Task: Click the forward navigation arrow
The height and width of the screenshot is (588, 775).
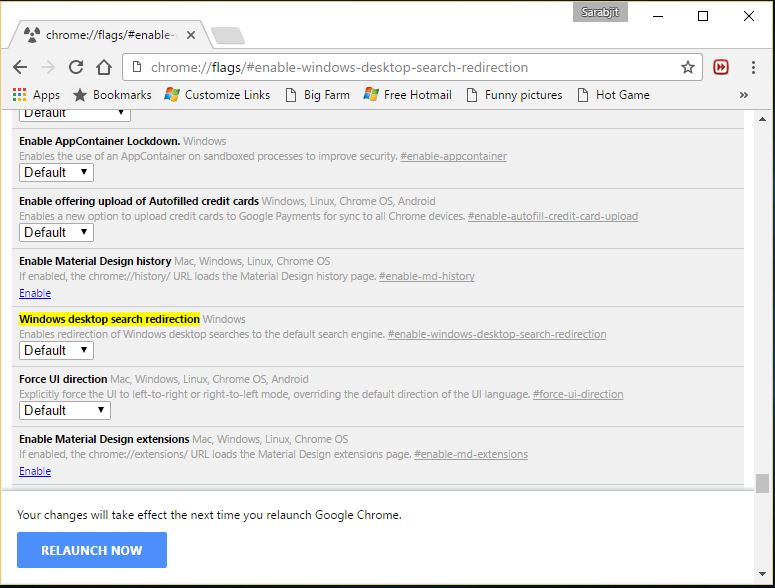Action: point(48,67)
